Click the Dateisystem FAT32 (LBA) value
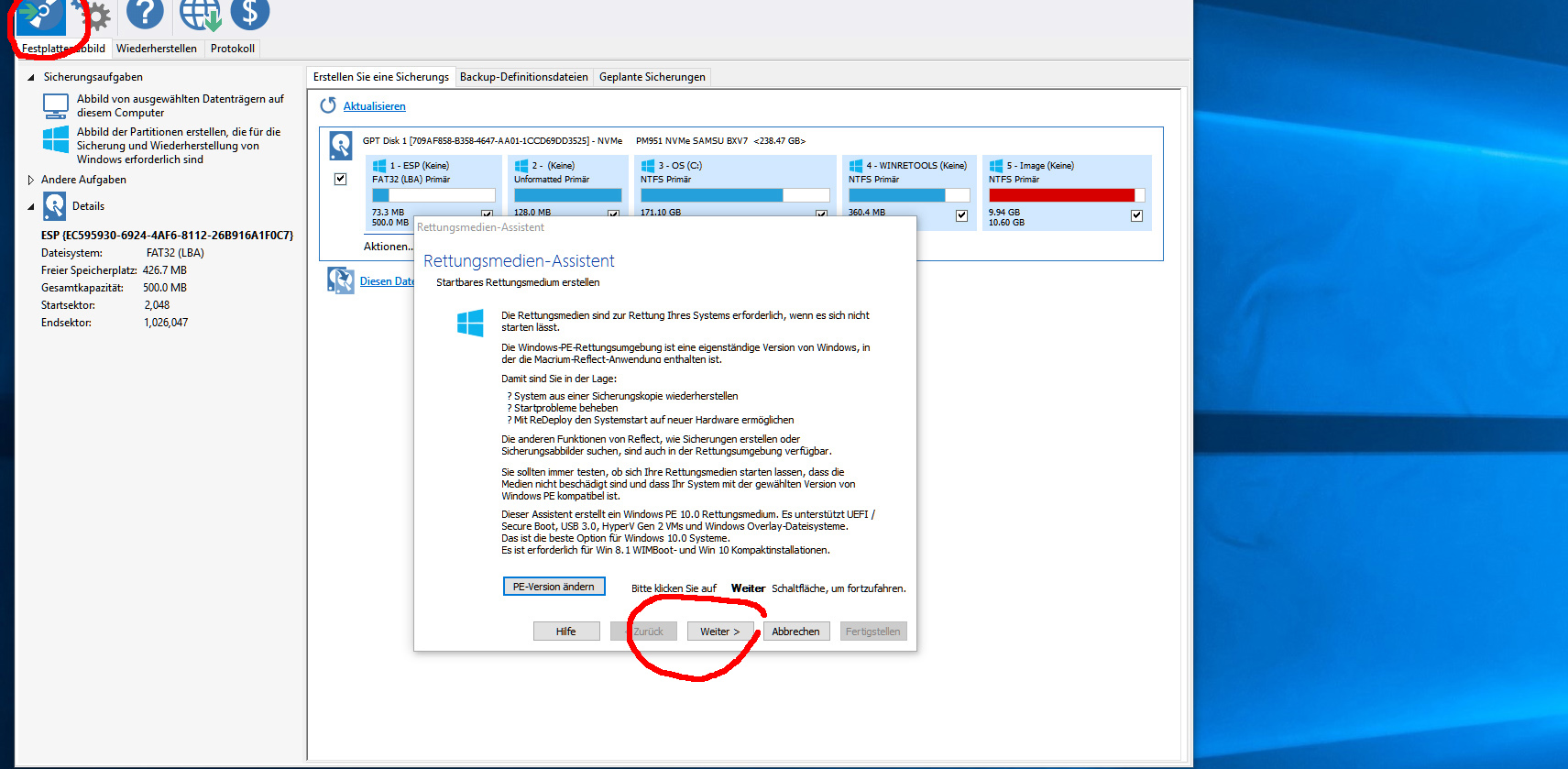Screen dimensions: 1568x769 [x=175, y=253]
